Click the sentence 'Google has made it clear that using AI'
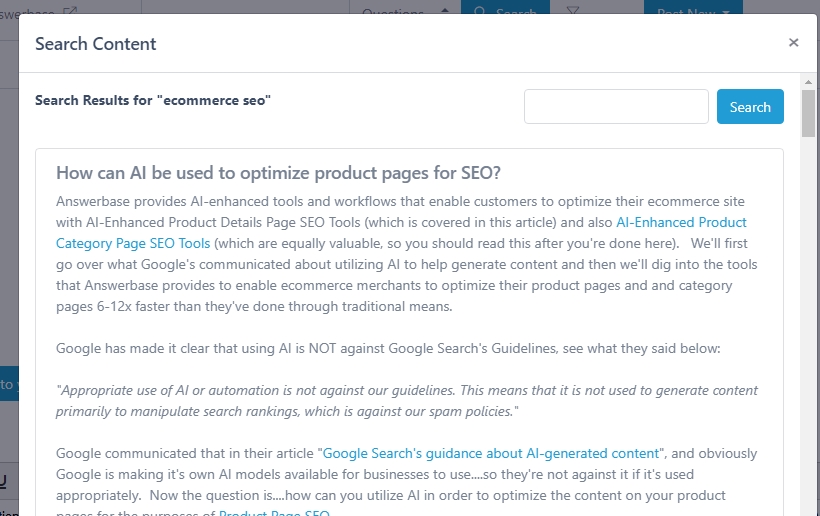820x516 pixels. [388, 349]
